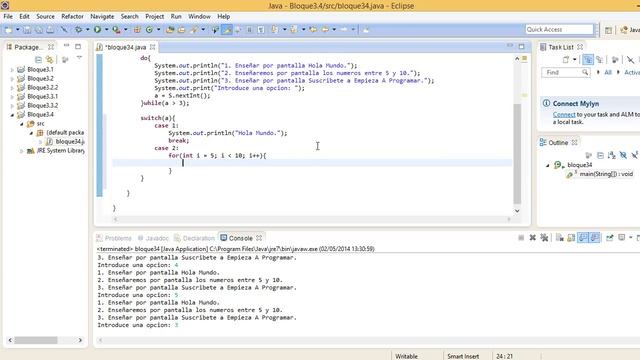Collapse the src folder node
The image size is (640, 360).
pos(22,124)
